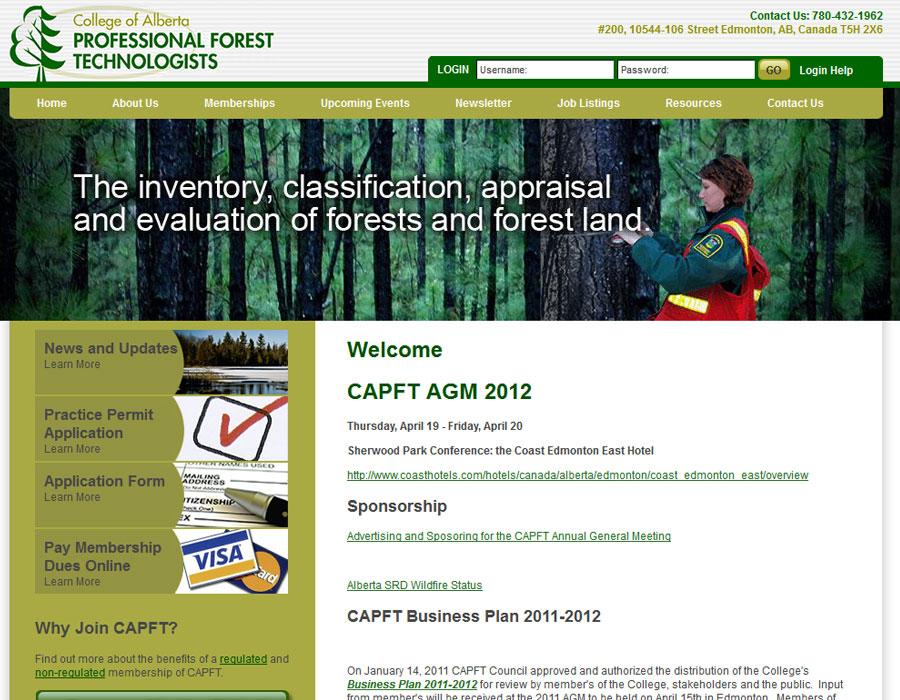
Task: Open the About Us menu
Action: 135,103
